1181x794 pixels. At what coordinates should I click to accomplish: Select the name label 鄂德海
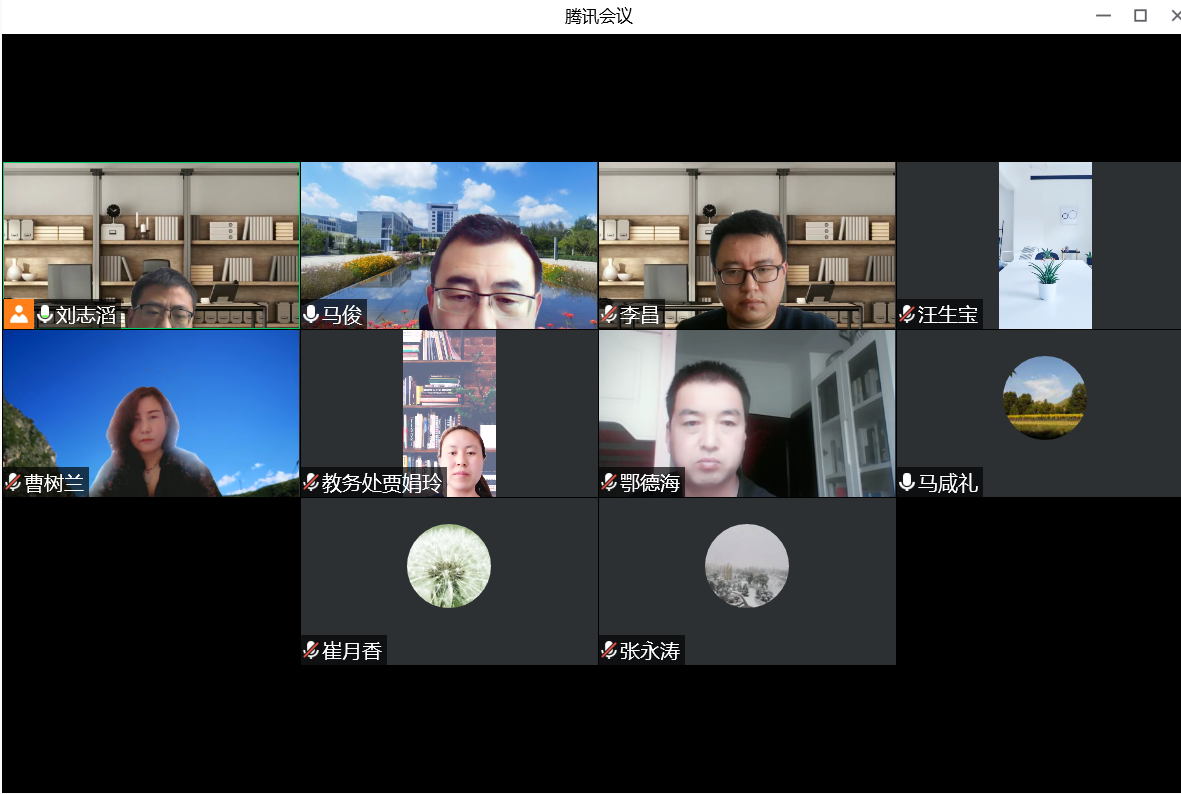(x=650, y=483)
